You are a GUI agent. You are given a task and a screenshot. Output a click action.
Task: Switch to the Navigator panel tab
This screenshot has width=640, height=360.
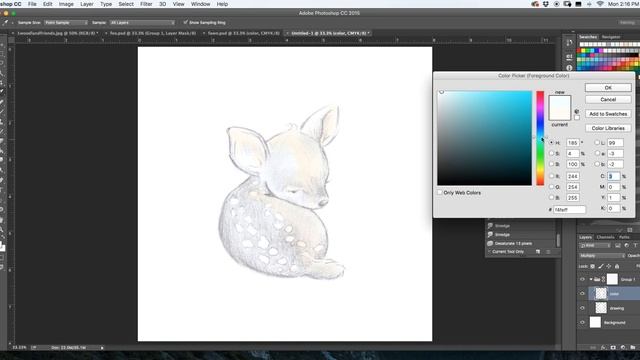[x=611, y=37]
